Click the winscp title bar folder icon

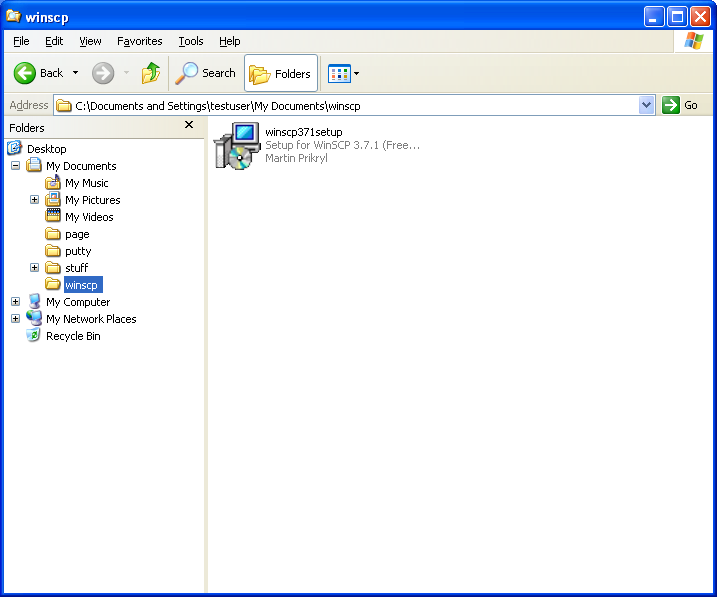13,16
